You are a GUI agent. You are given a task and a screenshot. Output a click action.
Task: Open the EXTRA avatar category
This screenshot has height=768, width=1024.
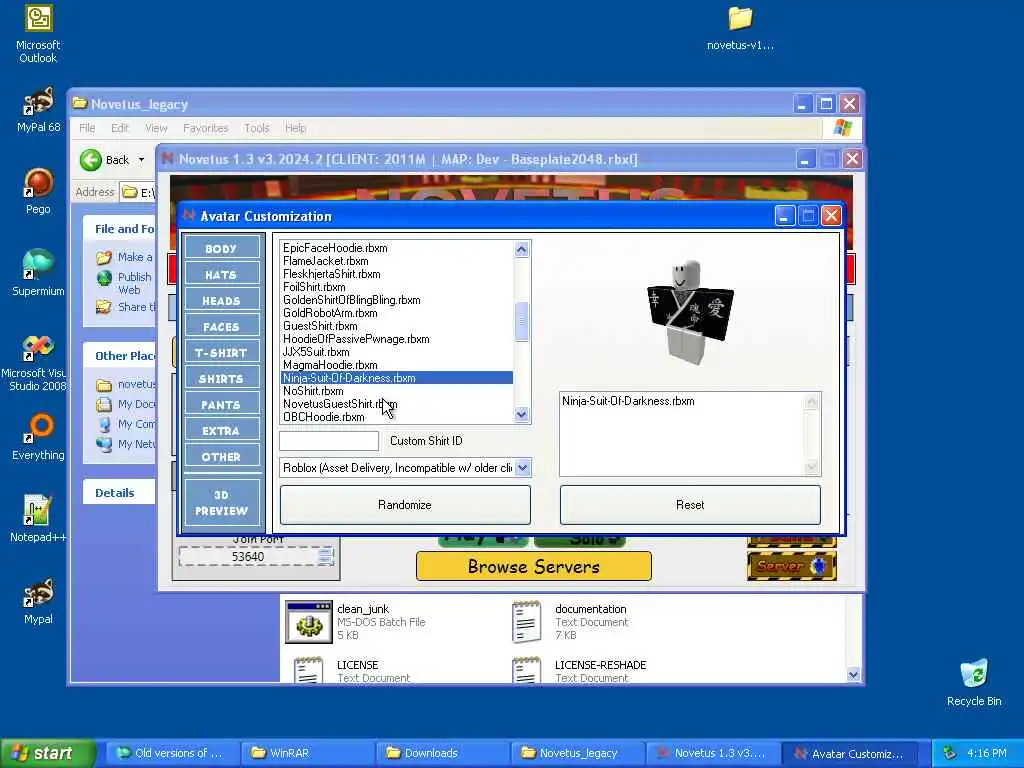pos(221,431)
